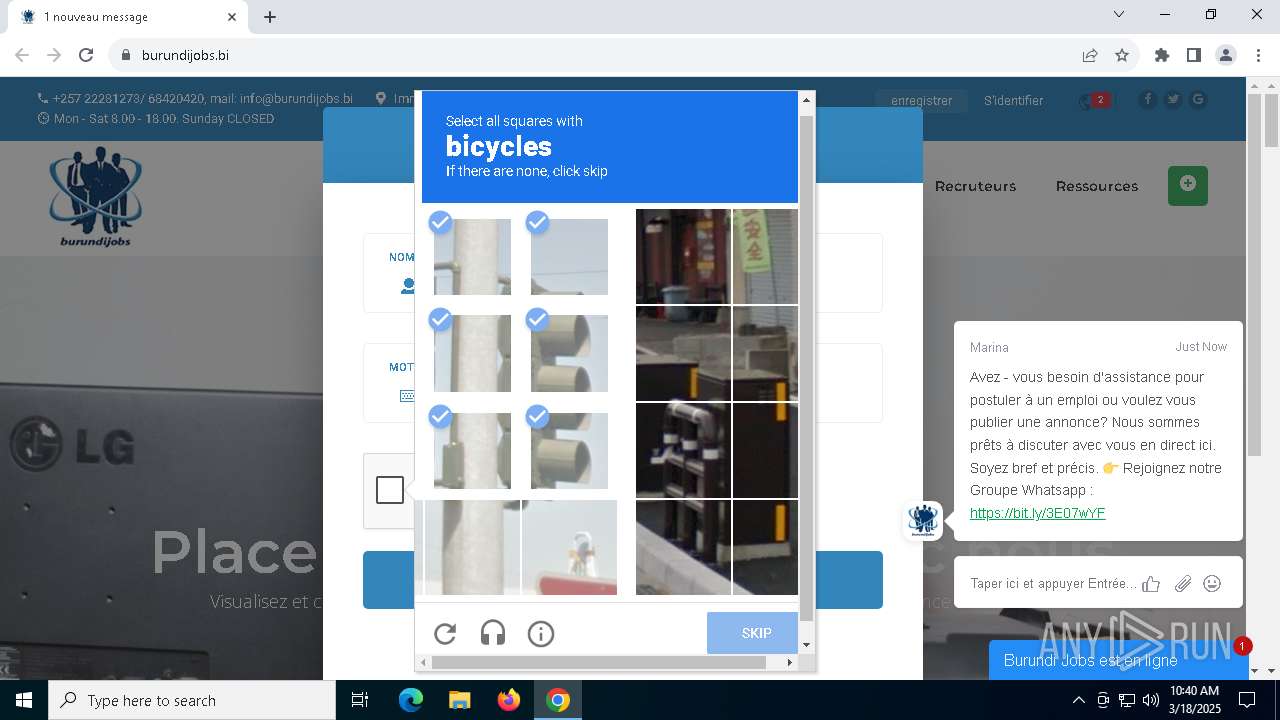Screen dimensions: 1280x720
Task: Get an audio captcha challenge
Action: [493, 634]
